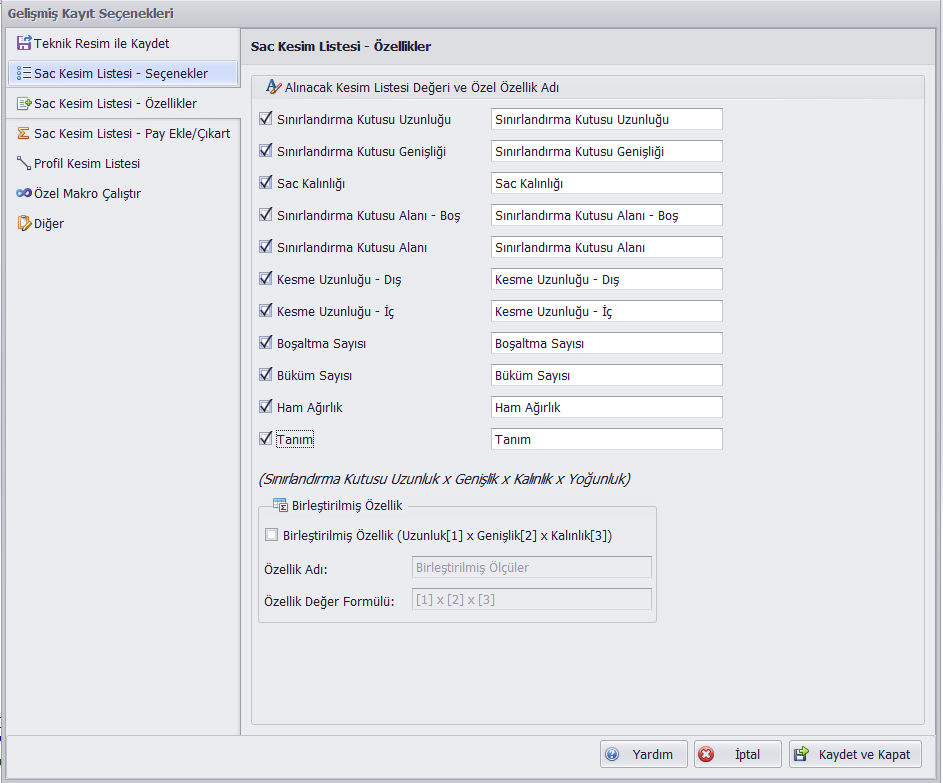
Task: Uncheck Sınırlandırma Kutusu Uzunluğu checkbox
Action: point(265,118)
